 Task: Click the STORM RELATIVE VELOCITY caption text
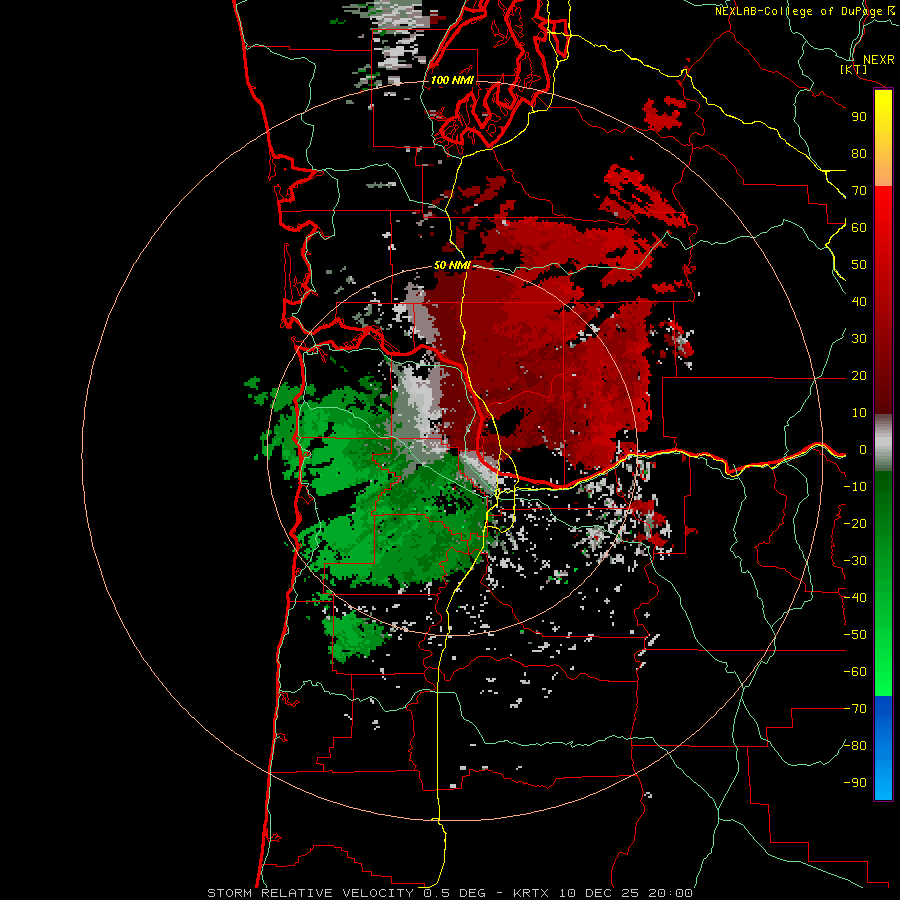click(x=310, y=893)
